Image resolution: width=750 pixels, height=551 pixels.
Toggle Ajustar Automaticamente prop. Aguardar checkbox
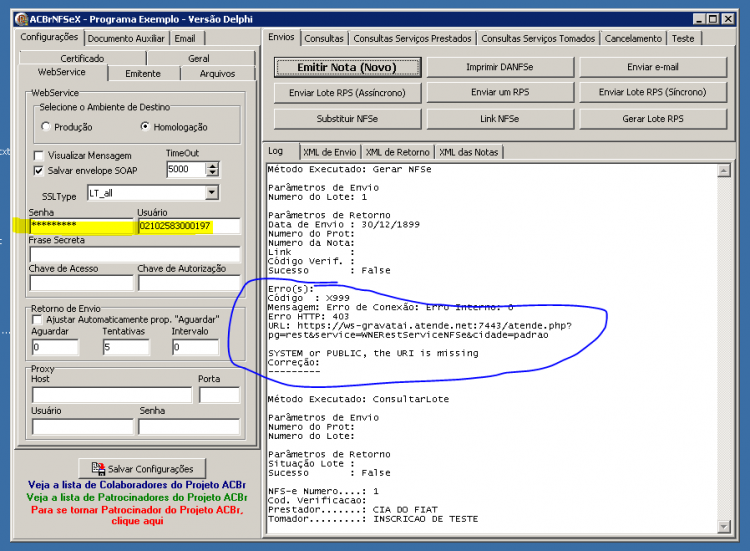[x=37, y=320]
